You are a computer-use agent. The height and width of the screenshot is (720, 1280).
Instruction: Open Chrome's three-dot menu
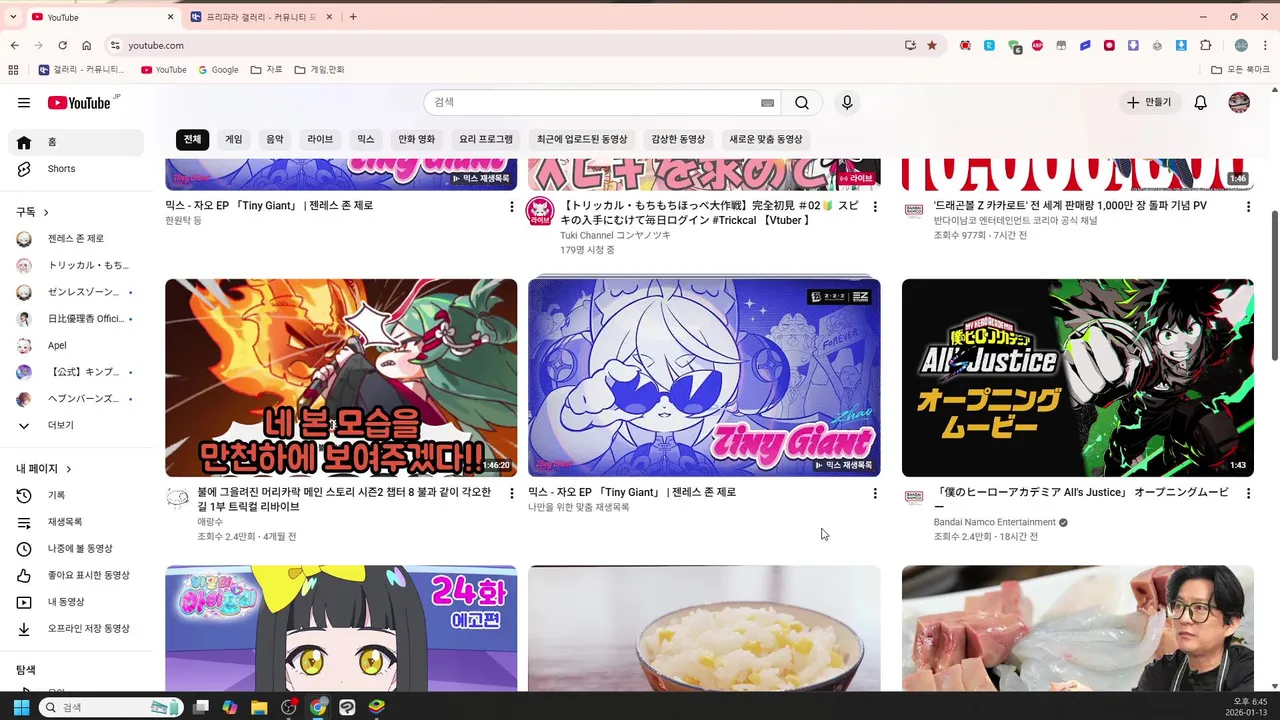[1266, 45]
